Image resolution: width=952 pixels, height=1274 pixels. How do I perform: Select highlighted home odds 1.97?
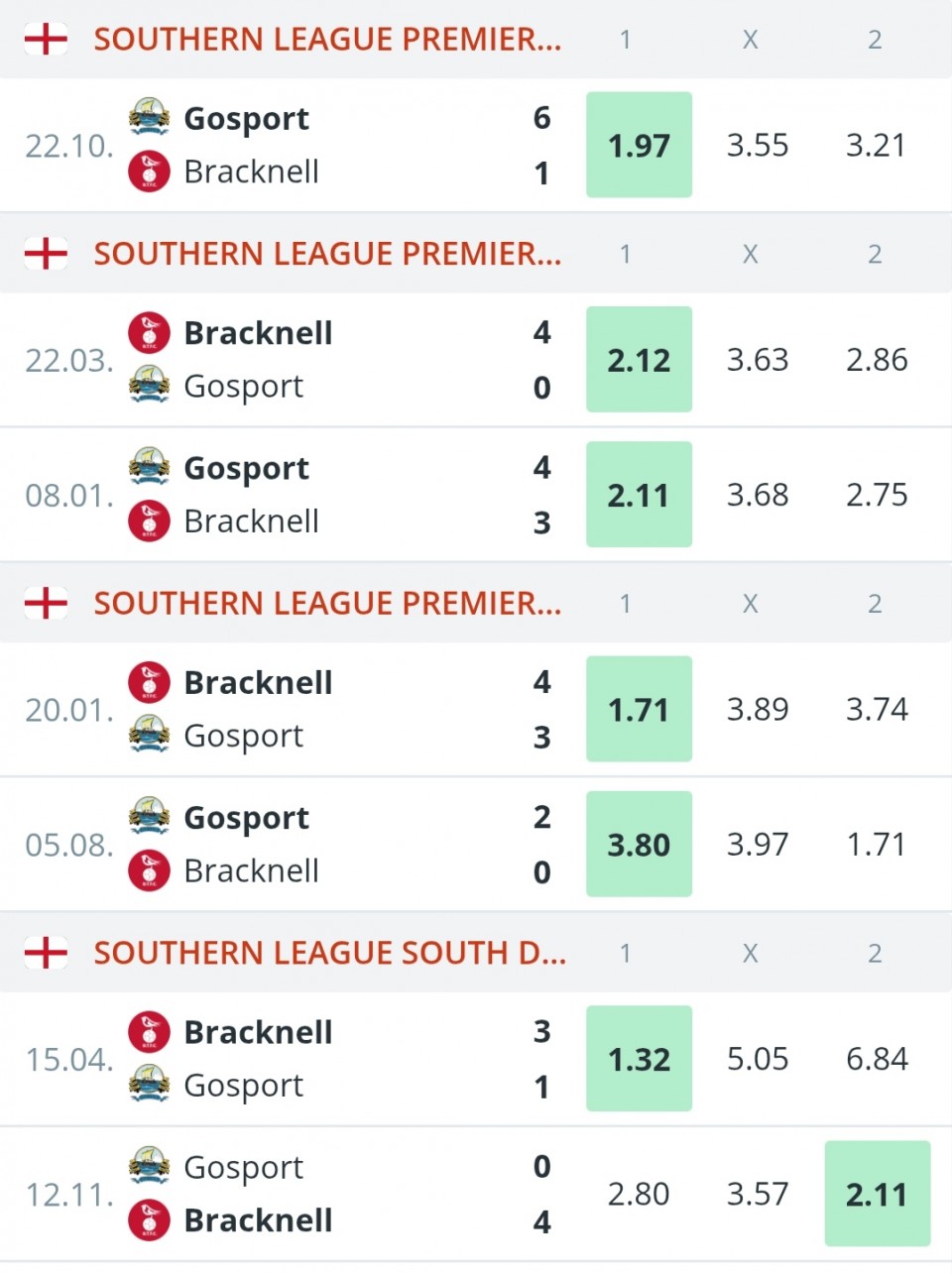[639, 146]
